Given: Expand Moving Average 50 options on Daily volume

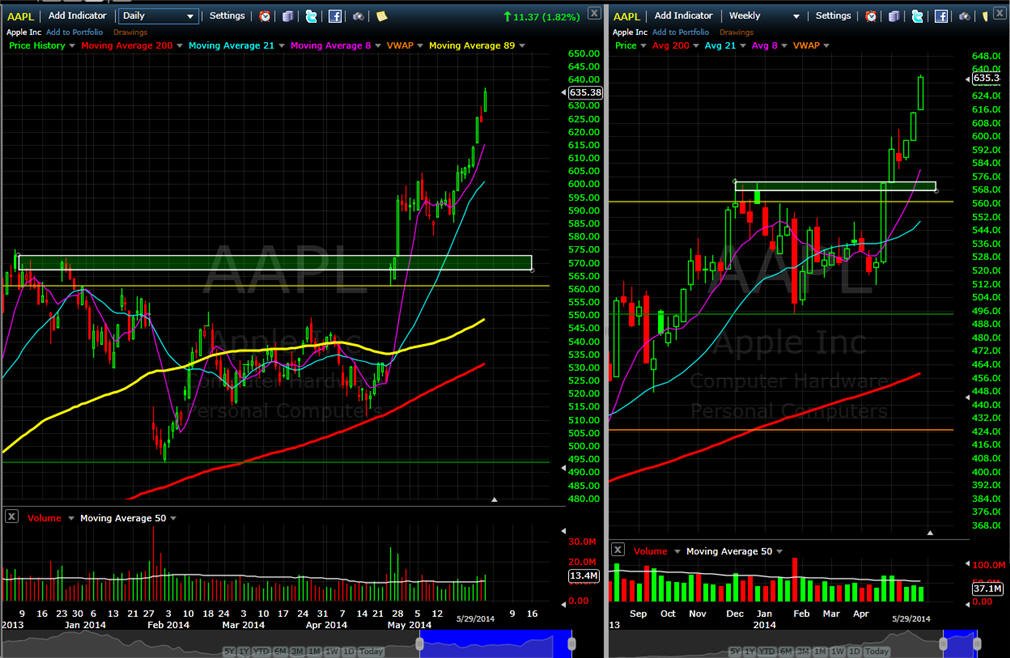Looking at the screenshot, I should pos(173,518).
